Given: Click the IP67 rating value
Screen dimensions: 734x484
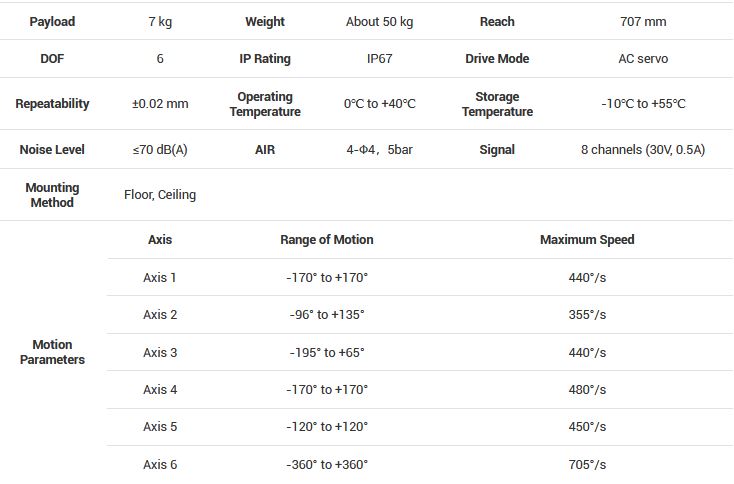Looking at the screenshot, I should click(x=379, y=59).
